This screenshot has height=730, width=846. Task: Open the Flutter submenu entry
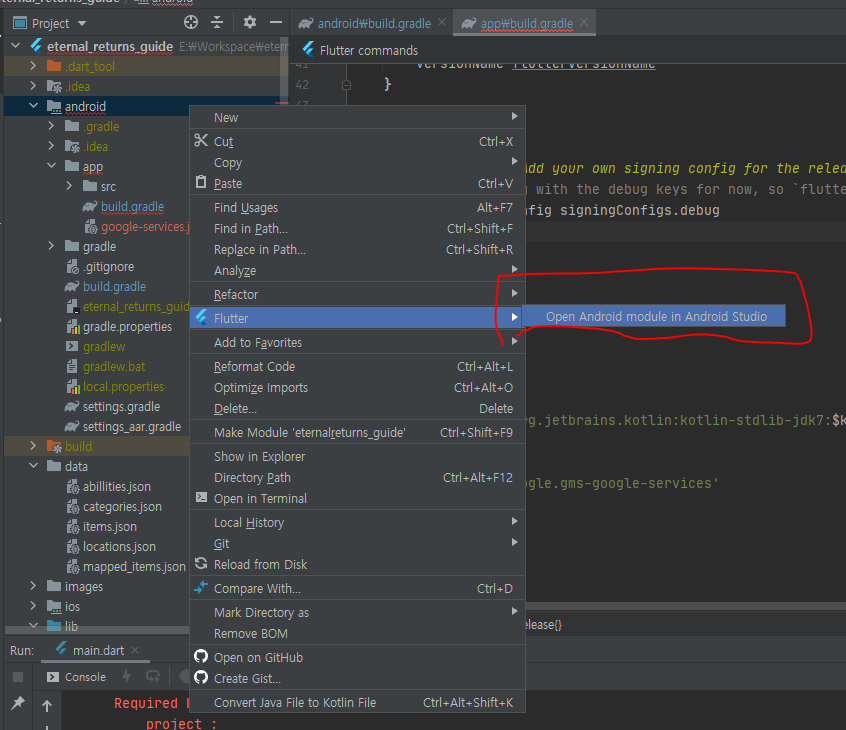(357, 318)
